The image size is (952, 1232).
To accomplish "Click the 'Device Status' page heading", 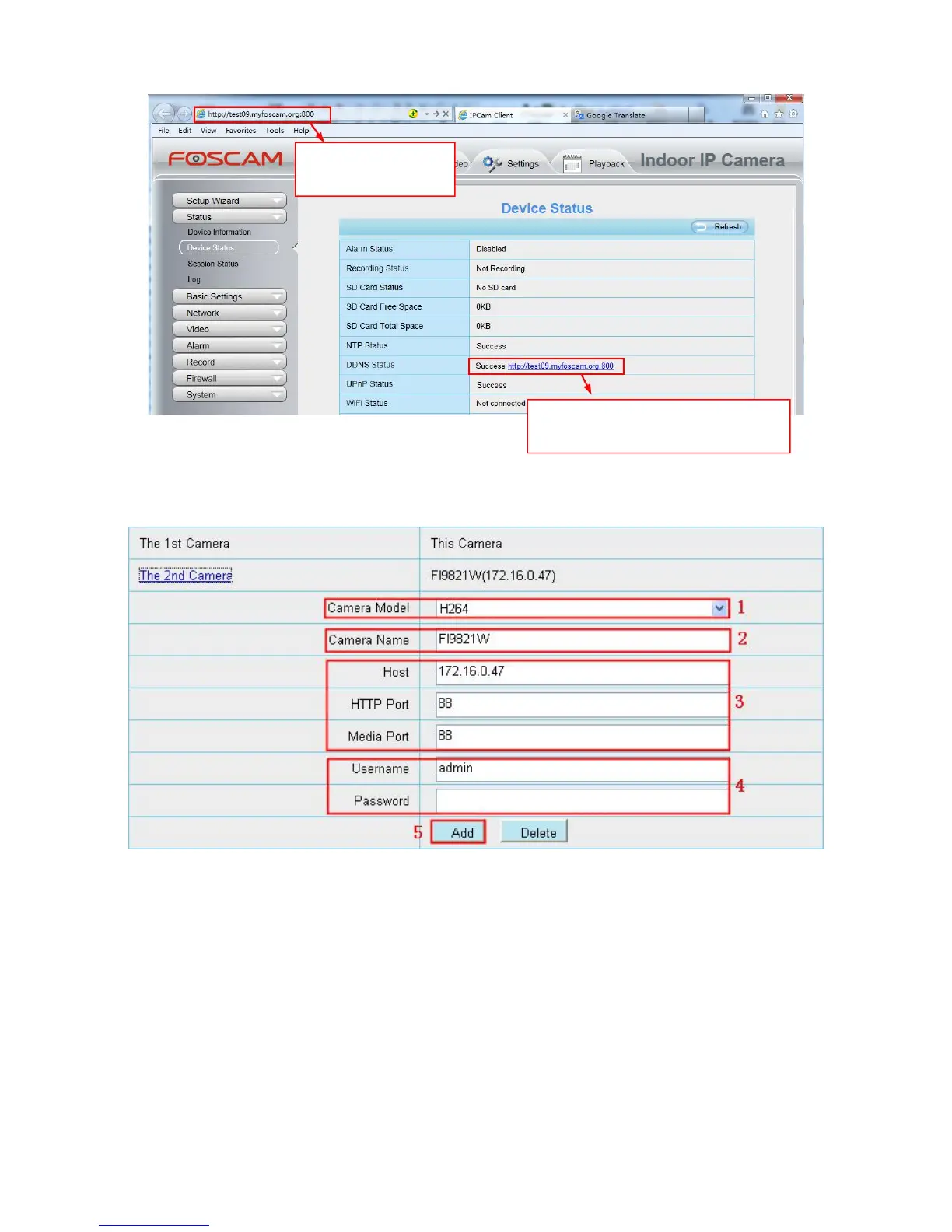I will click(547, 208).
